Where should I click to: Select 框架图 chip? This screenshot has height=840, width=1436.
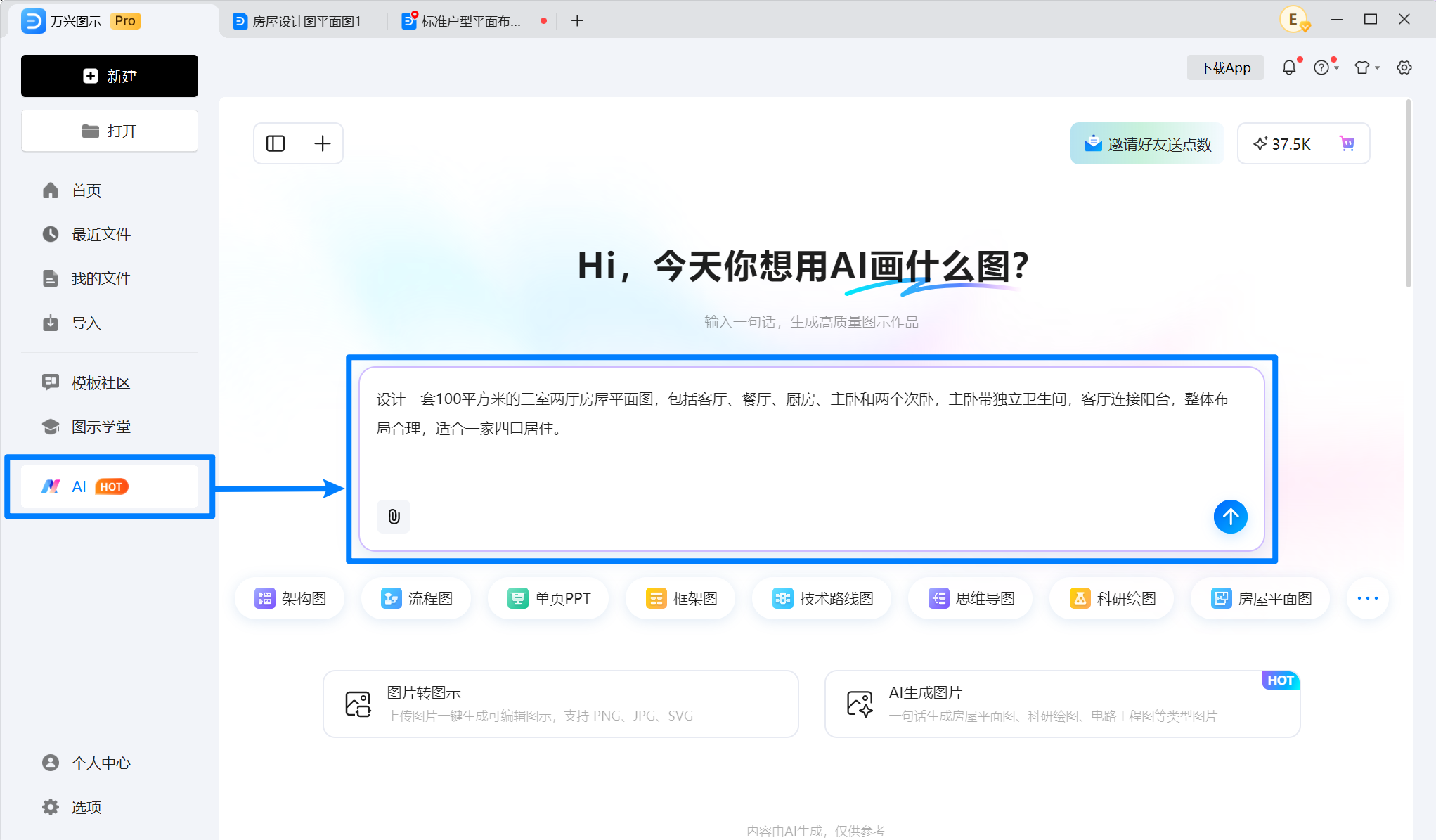[681, 598]
